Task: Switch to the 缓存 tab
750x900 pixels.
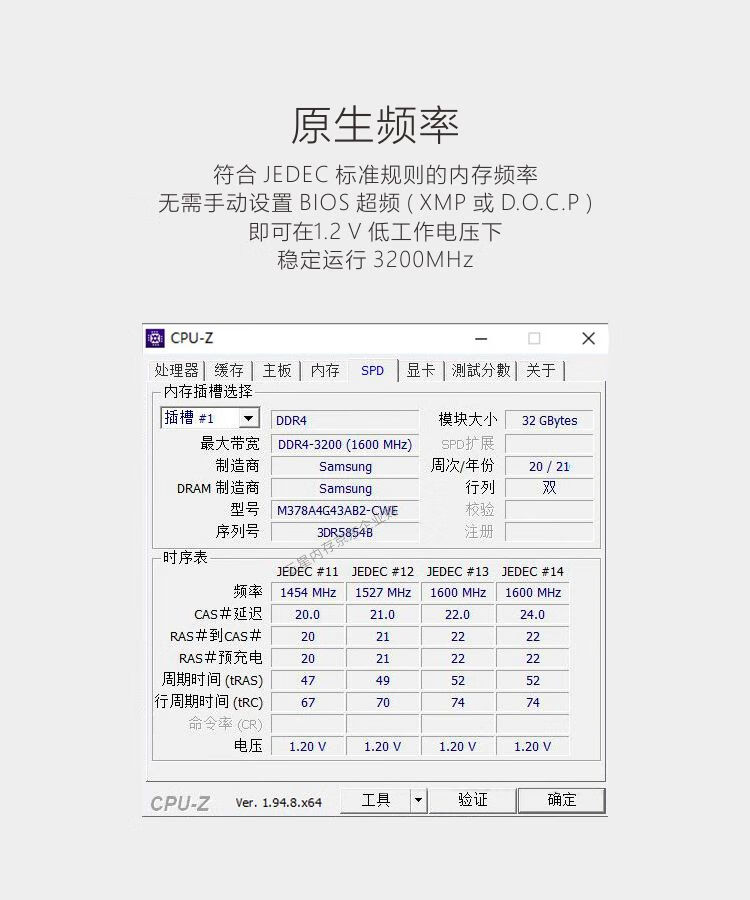Action: 228,370
